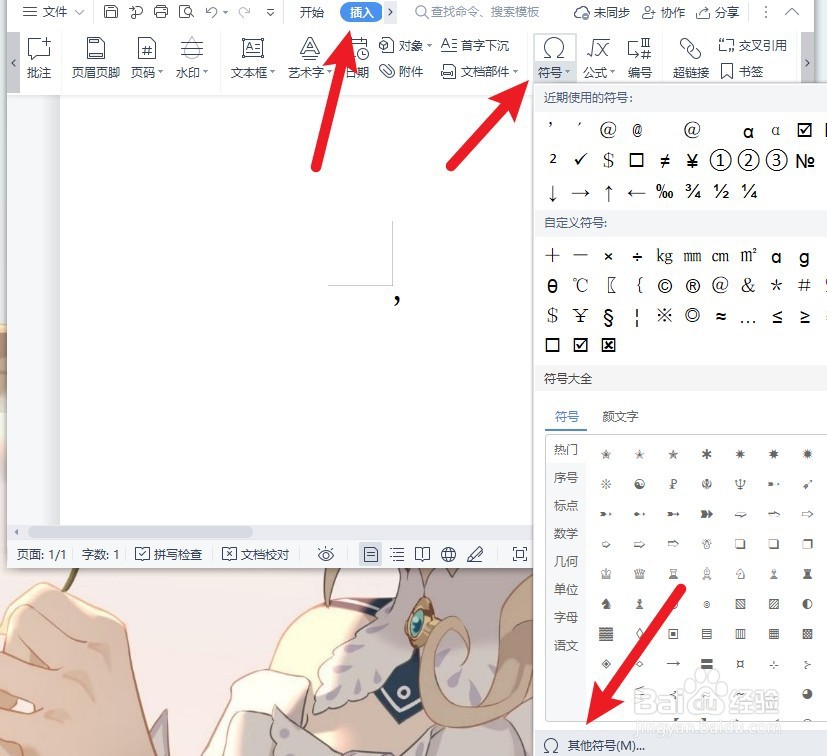Click the command search field
Viewport: 827px width, 756px height.
coord(477,12)
